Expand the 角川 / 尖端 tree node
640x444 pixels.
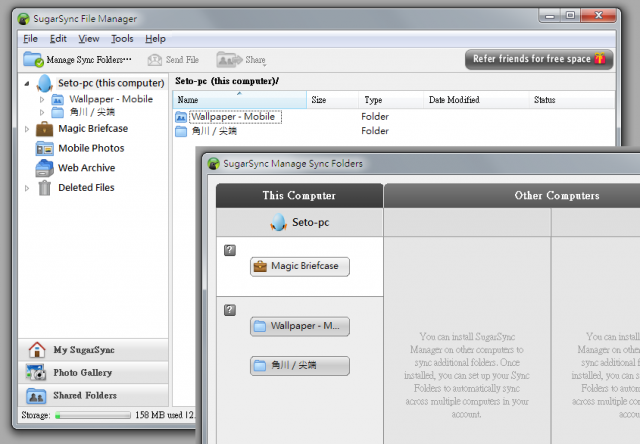(42, 112)
